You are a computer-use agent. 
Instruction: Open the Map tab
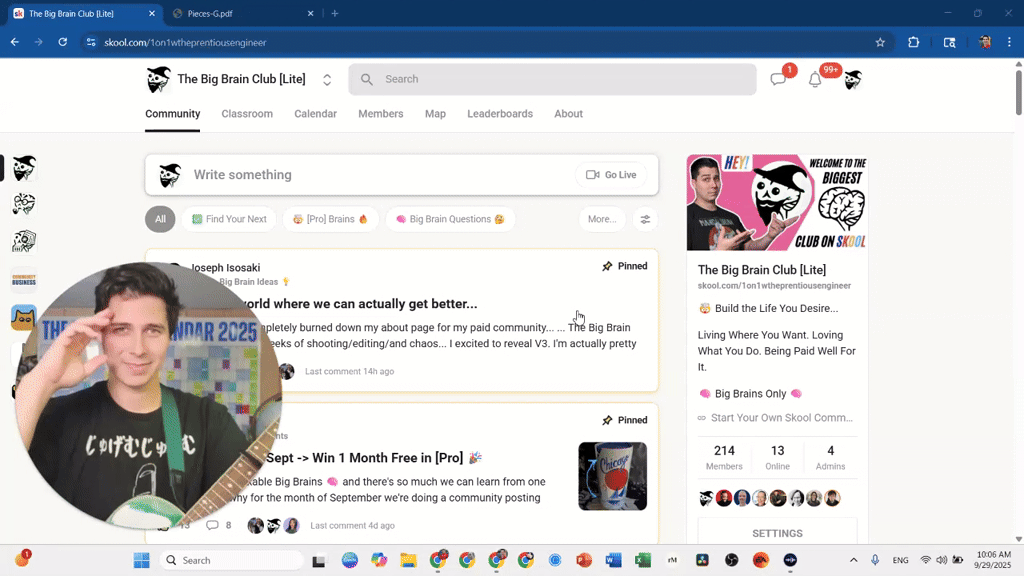pos(435,114)
